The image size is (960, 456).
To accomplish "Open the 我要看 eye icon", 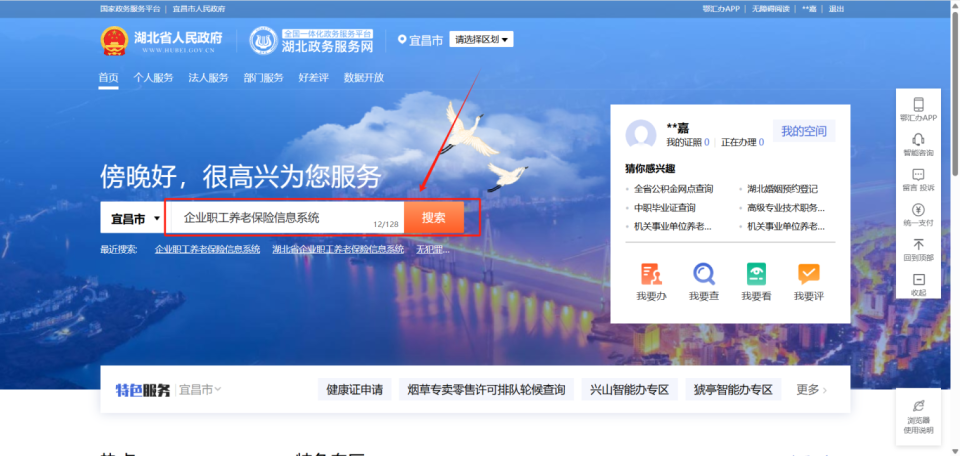I will coord(757,274).
